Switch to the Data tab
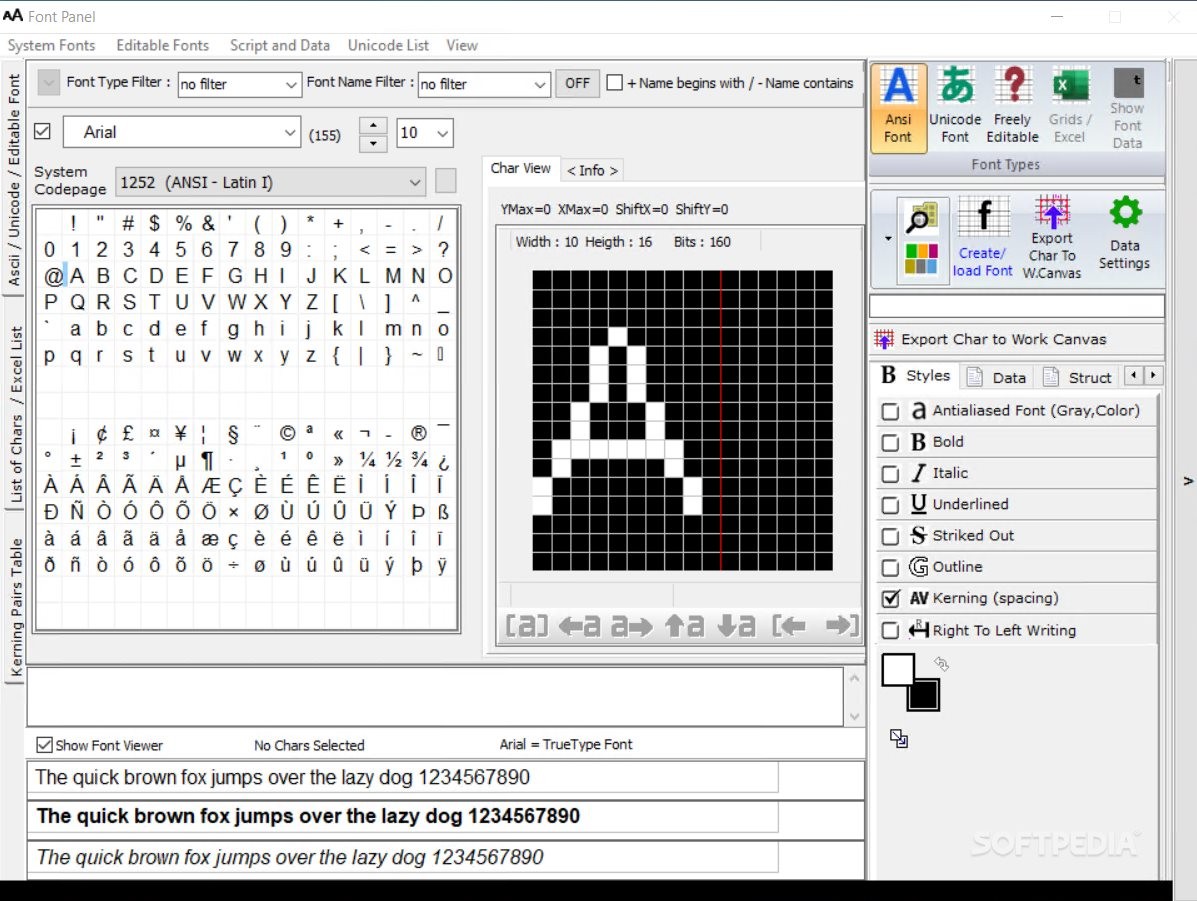The image size is (1197, 901). pyautogui.click(x=997, y=377)
